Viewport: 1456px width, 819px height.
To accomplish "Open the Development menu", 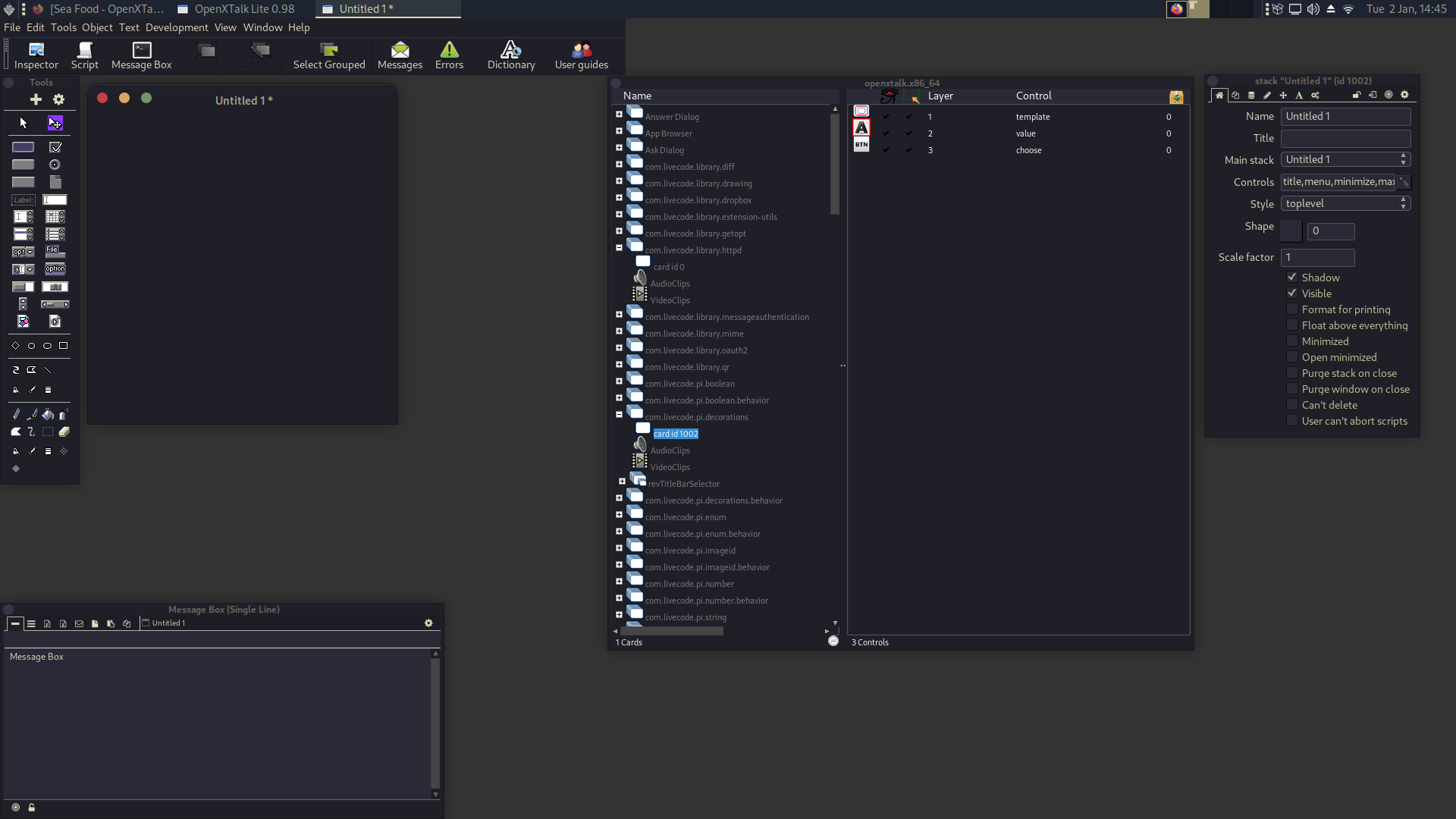I will [x=177, y=27].
